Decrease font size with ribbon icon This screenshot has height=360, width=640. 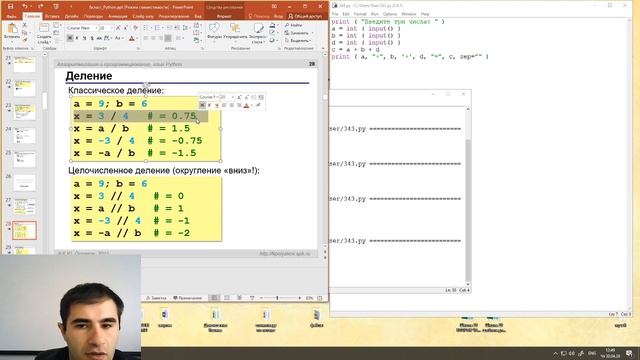(126, 28)
